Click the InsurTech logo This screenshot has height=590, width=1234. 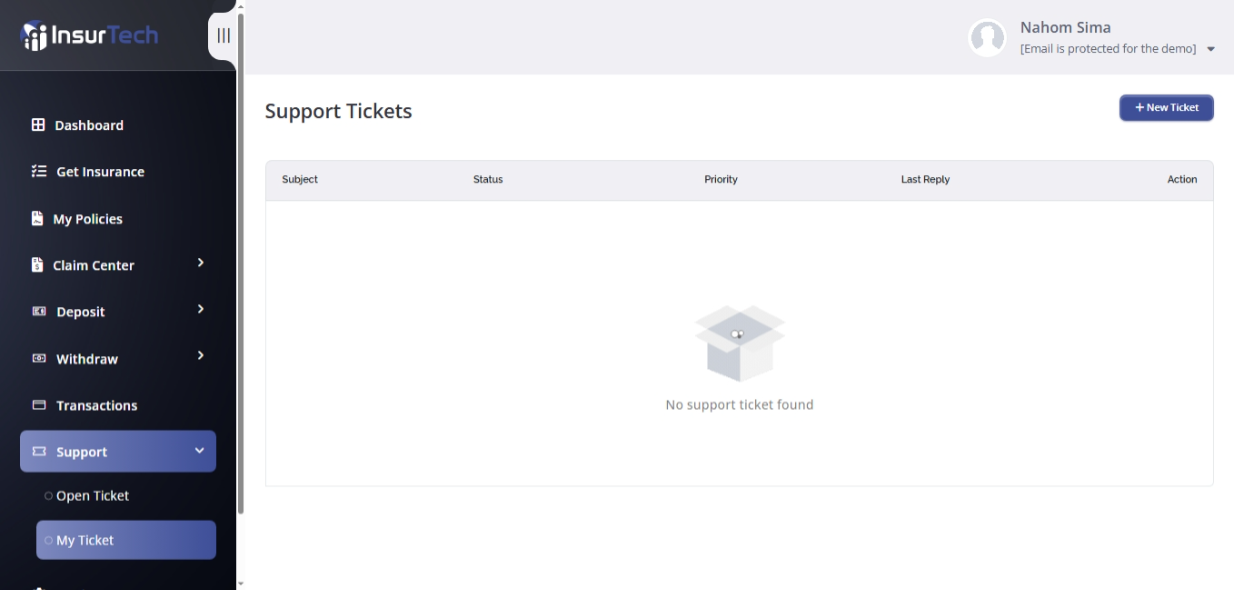90,36
